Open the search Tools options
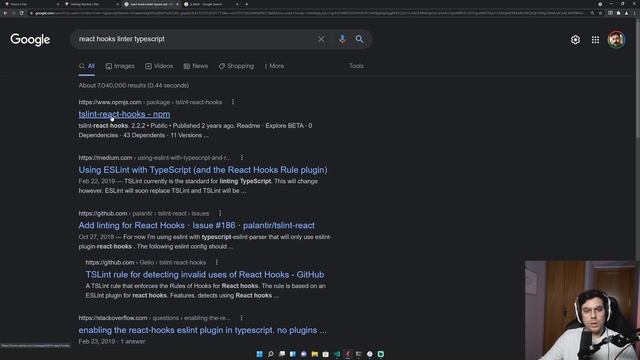 pos(356,66)
